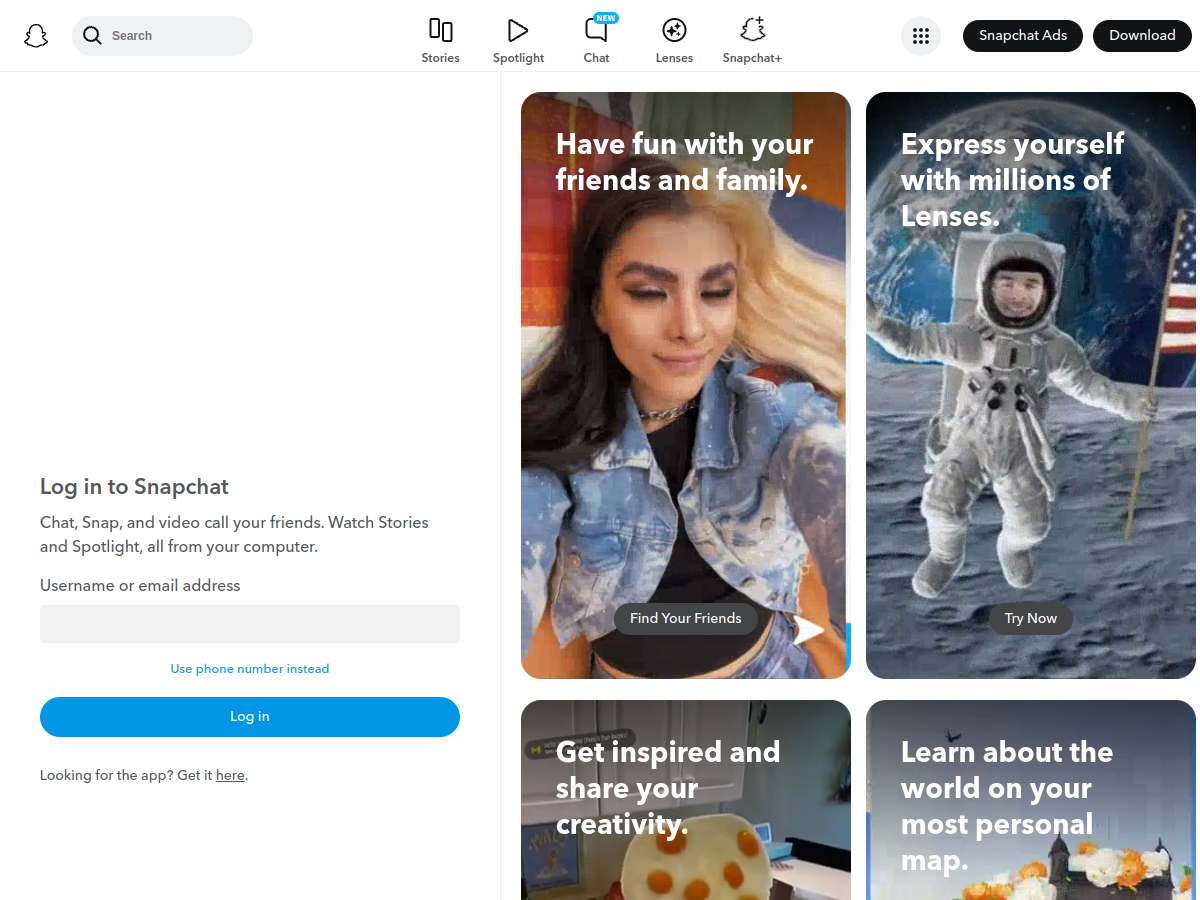Open the apps grid menu
The height and width of the screenshot is (900, 1200).
click(x=921, y=36)
